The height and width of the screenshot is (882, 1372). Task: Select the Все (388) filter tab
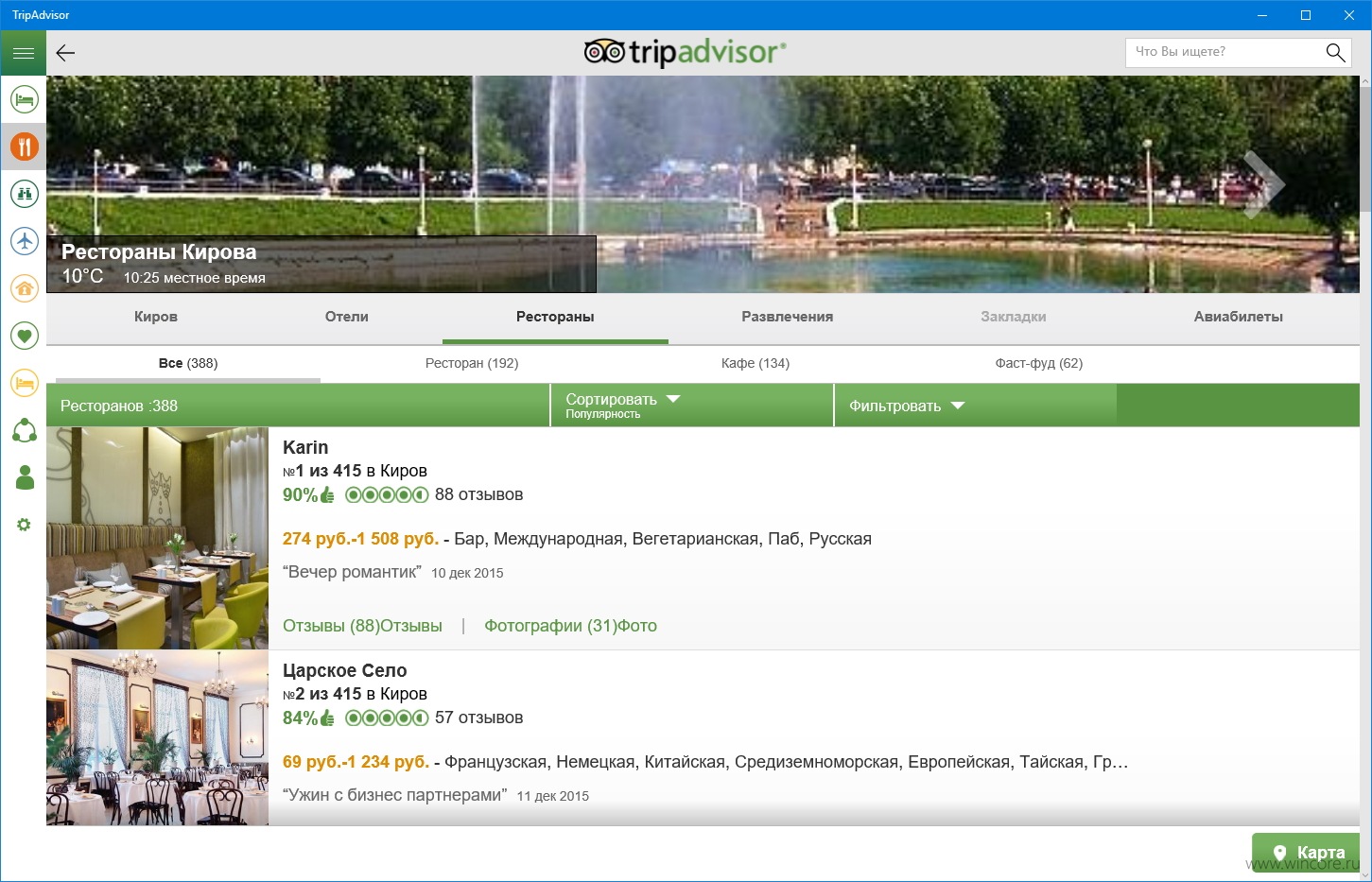[188, 363]
